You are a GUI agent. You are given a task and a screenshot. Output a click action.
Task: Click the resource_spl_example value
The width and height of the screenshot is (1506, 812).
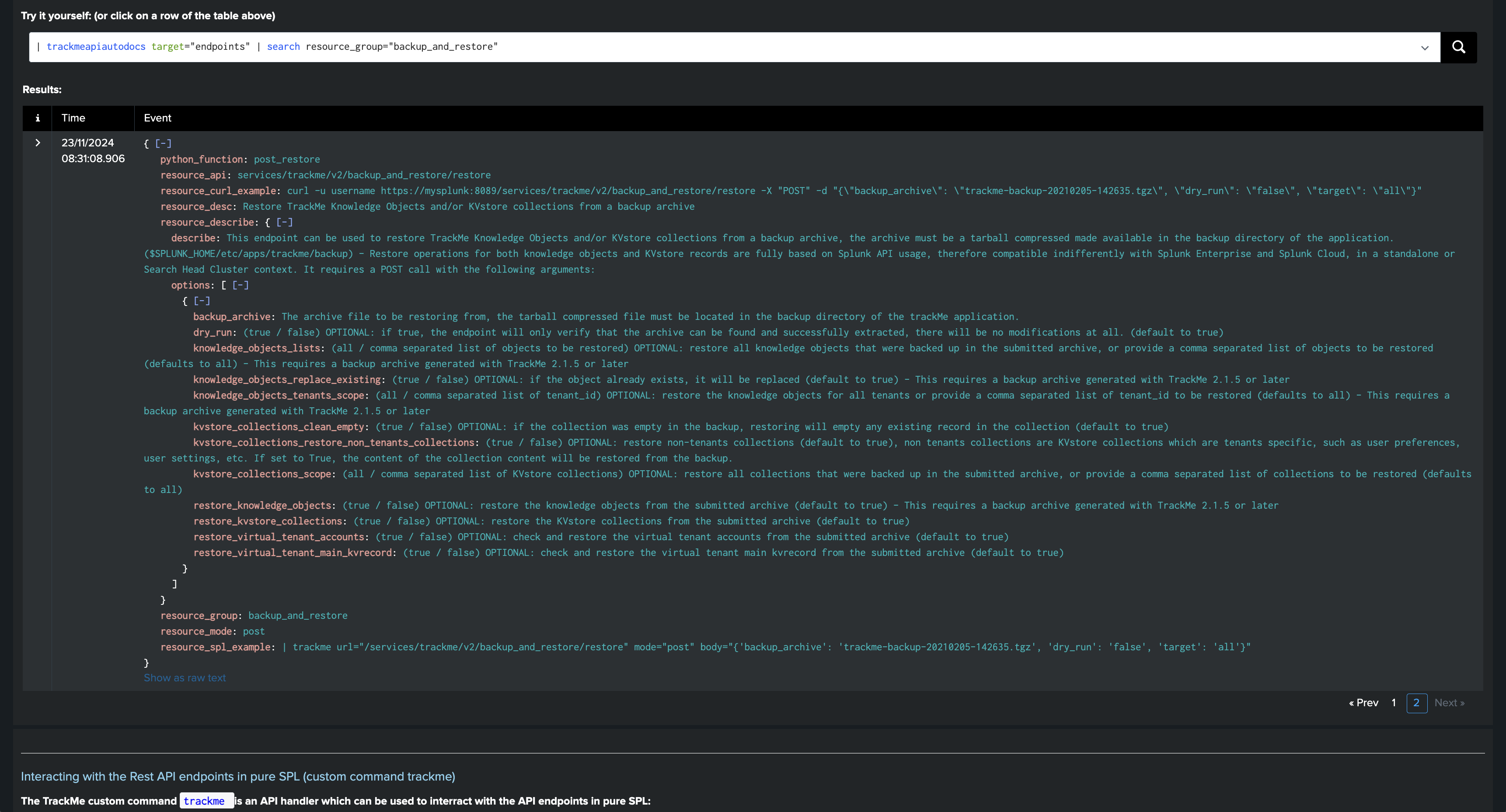click(766, 647)
